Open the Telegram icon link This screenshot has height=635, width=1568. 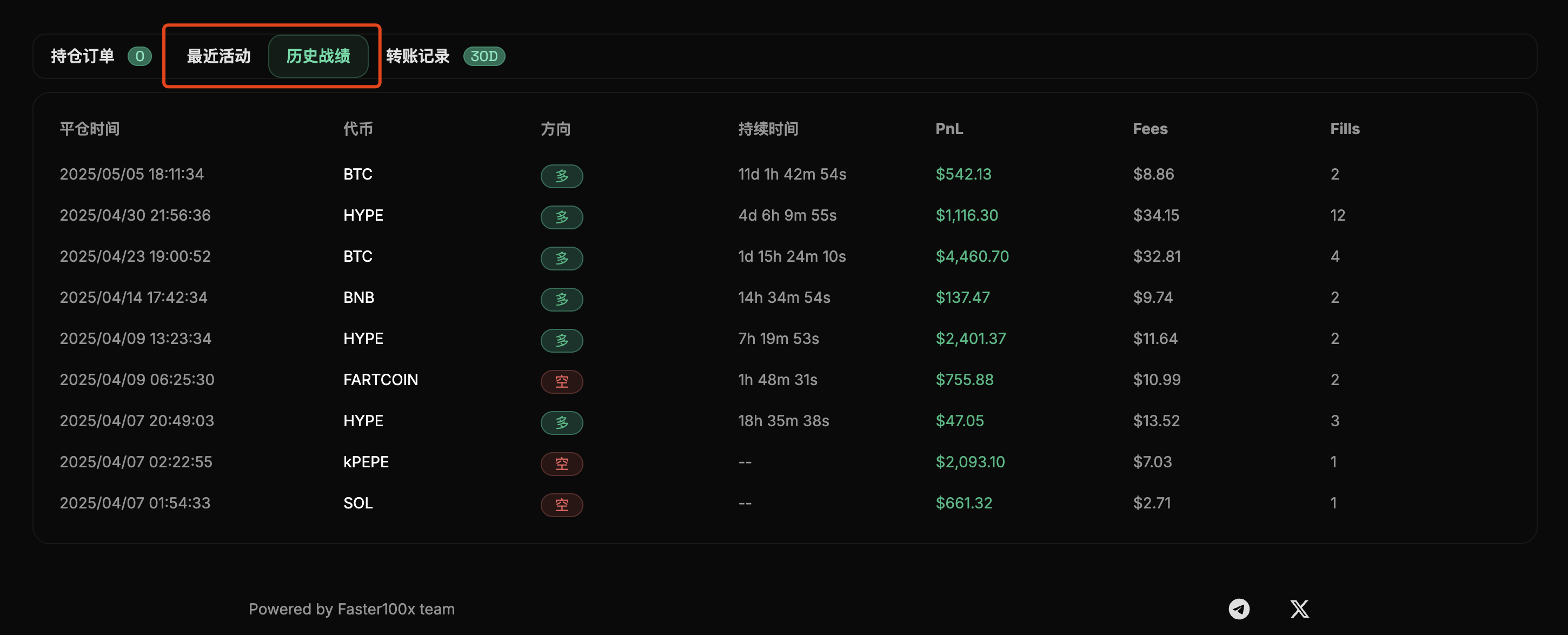[1239, 609]
